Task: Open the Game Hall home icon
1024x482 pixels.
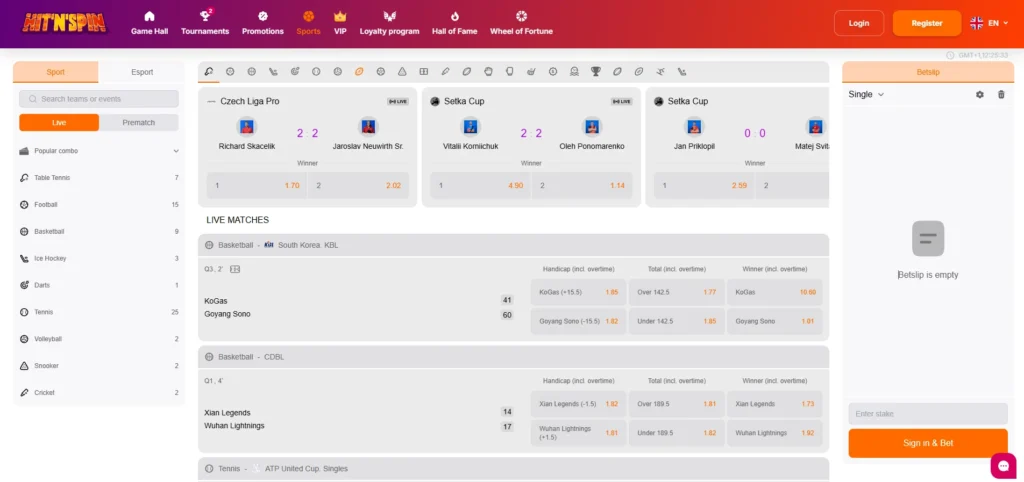Action: pos(150,16)
